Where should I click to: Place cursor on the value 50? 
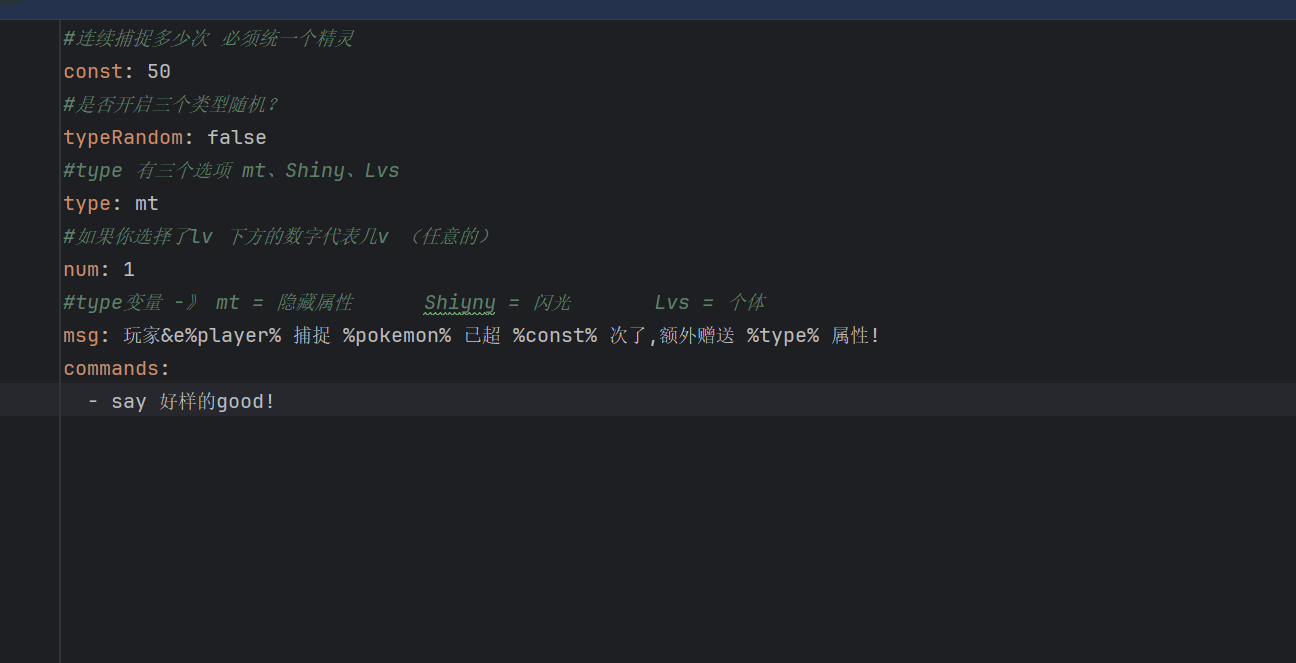tap(159, 72)
